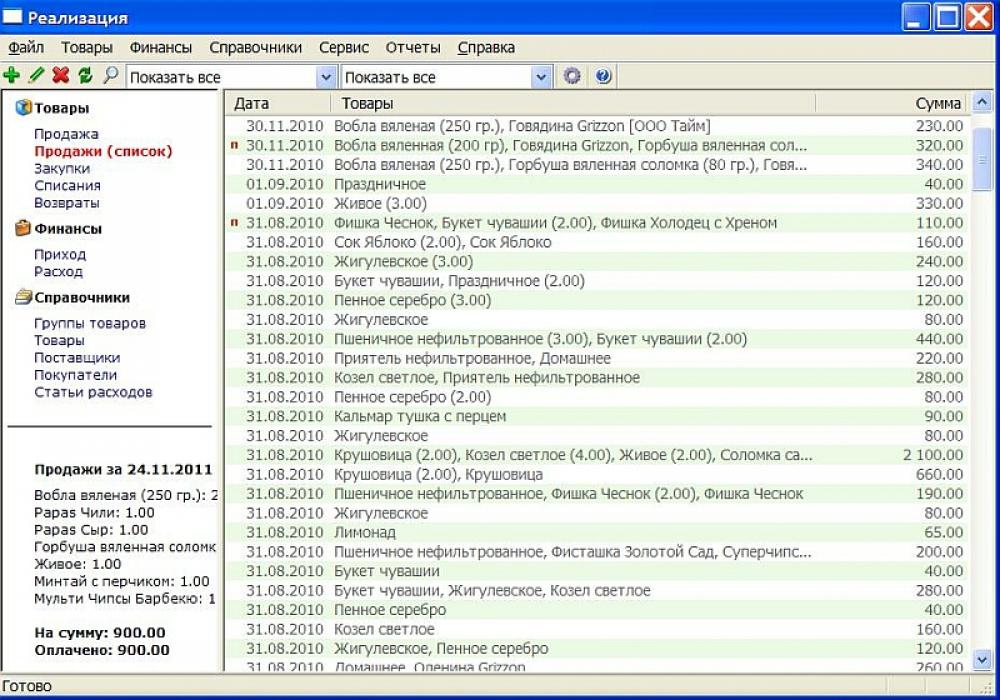This screenshot has height=700, width=1000.
Task: Open help with the blue question mark icon
Action: point(601,75)
